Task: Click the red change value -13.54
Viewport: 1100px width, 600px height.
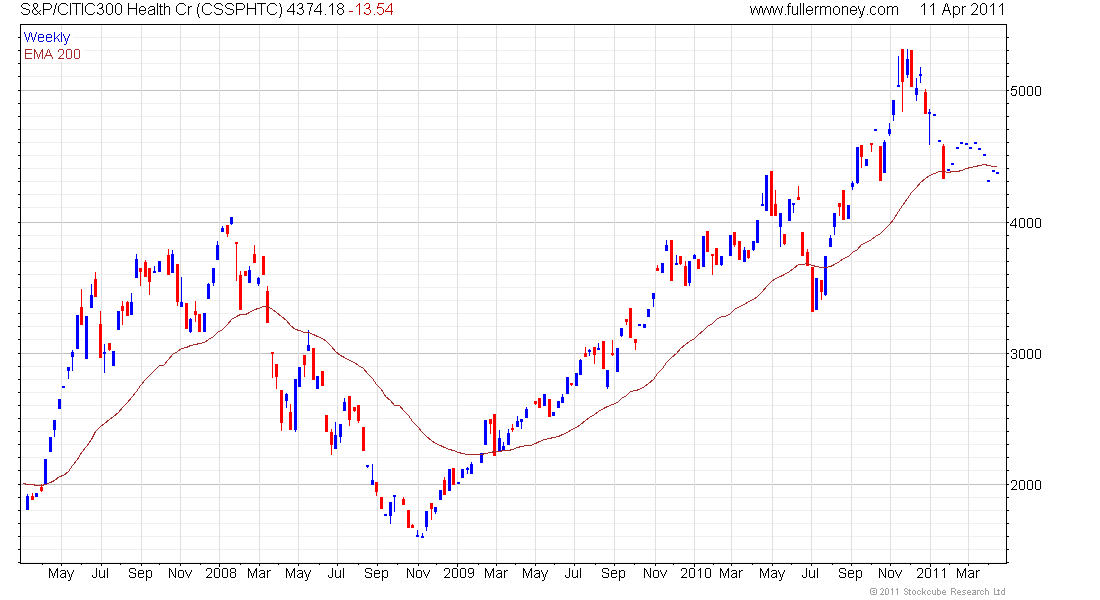Action: point(371,10)
